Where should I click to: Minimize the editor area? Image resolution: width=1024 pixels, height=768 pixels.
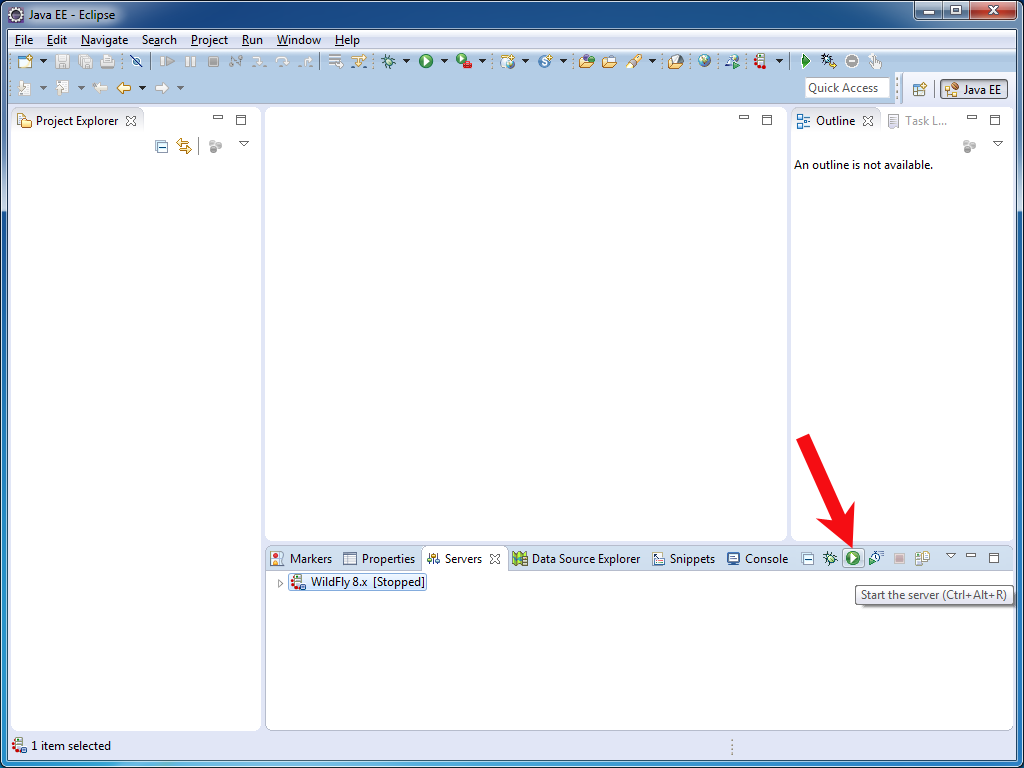pos(743,118)
